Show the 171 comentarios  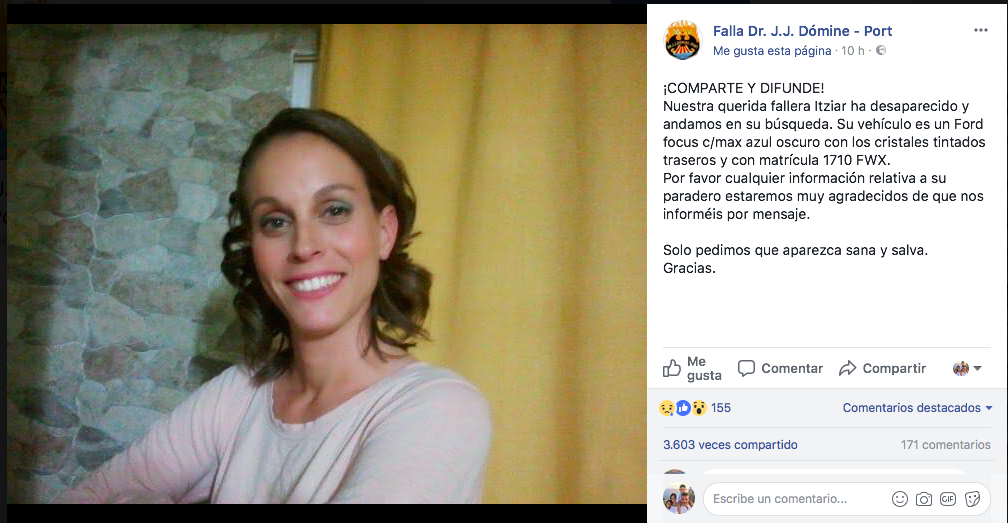[946, 445]
